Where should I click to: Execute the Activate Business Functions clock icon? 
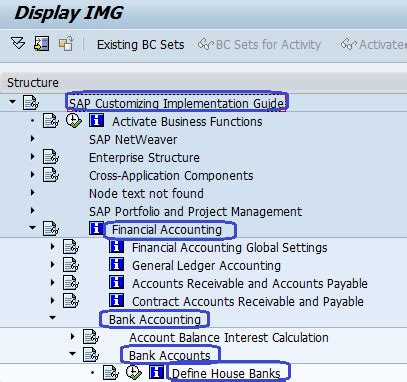73,121
